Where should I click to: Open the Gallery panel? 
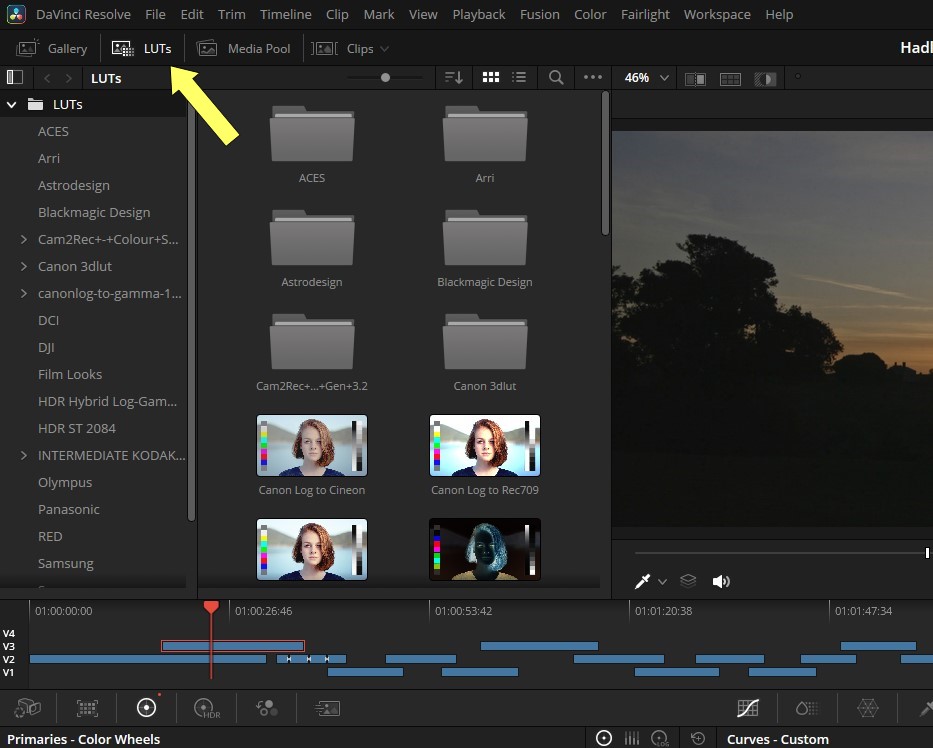point(52,48)
